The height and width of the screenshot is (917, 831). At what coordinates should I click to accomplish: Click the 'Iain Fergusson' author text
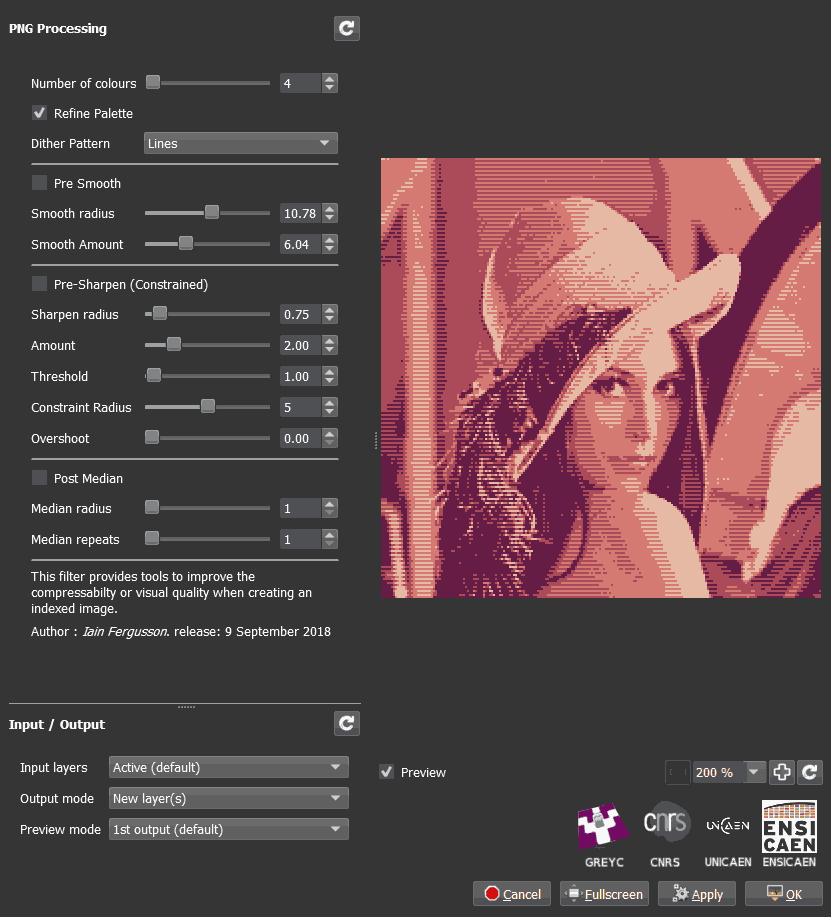125,631
